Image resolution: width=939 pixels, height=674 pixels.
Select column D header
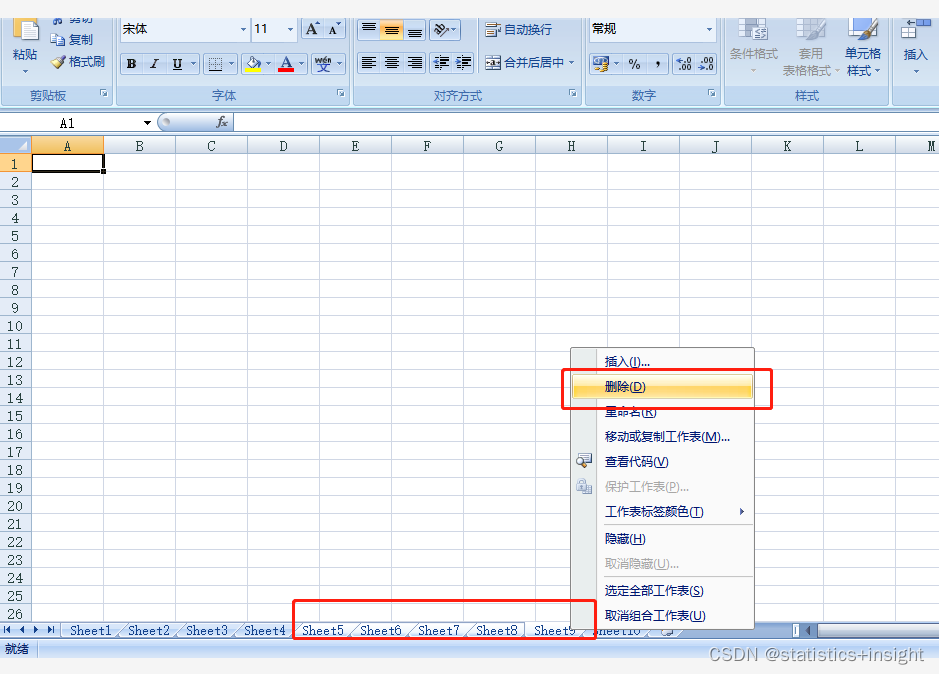pos(283,146)
